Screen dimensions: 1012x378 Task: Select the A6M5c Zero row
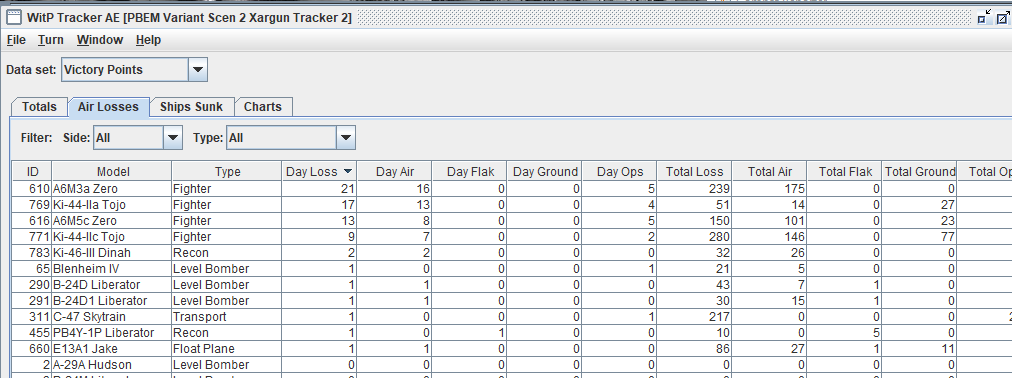pos(512,221)
